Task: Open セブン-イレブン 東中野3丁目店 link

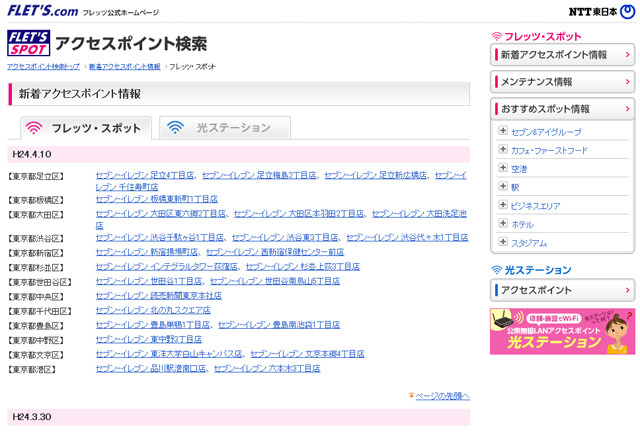Action: [x=149, y=339]
